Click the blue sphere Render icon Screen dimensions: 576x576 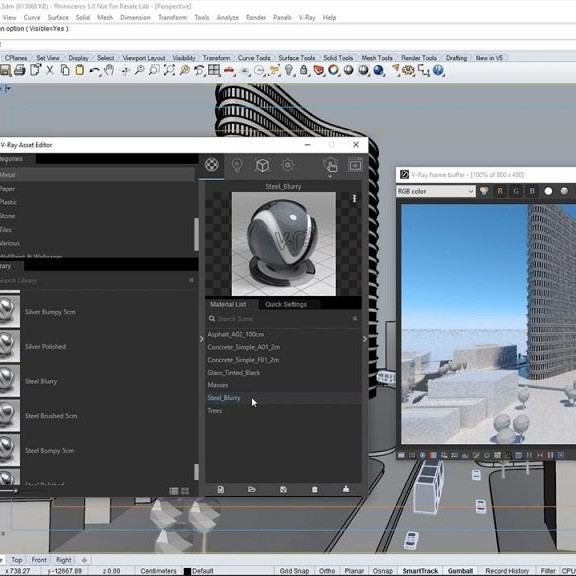click(x=378, y=70)
